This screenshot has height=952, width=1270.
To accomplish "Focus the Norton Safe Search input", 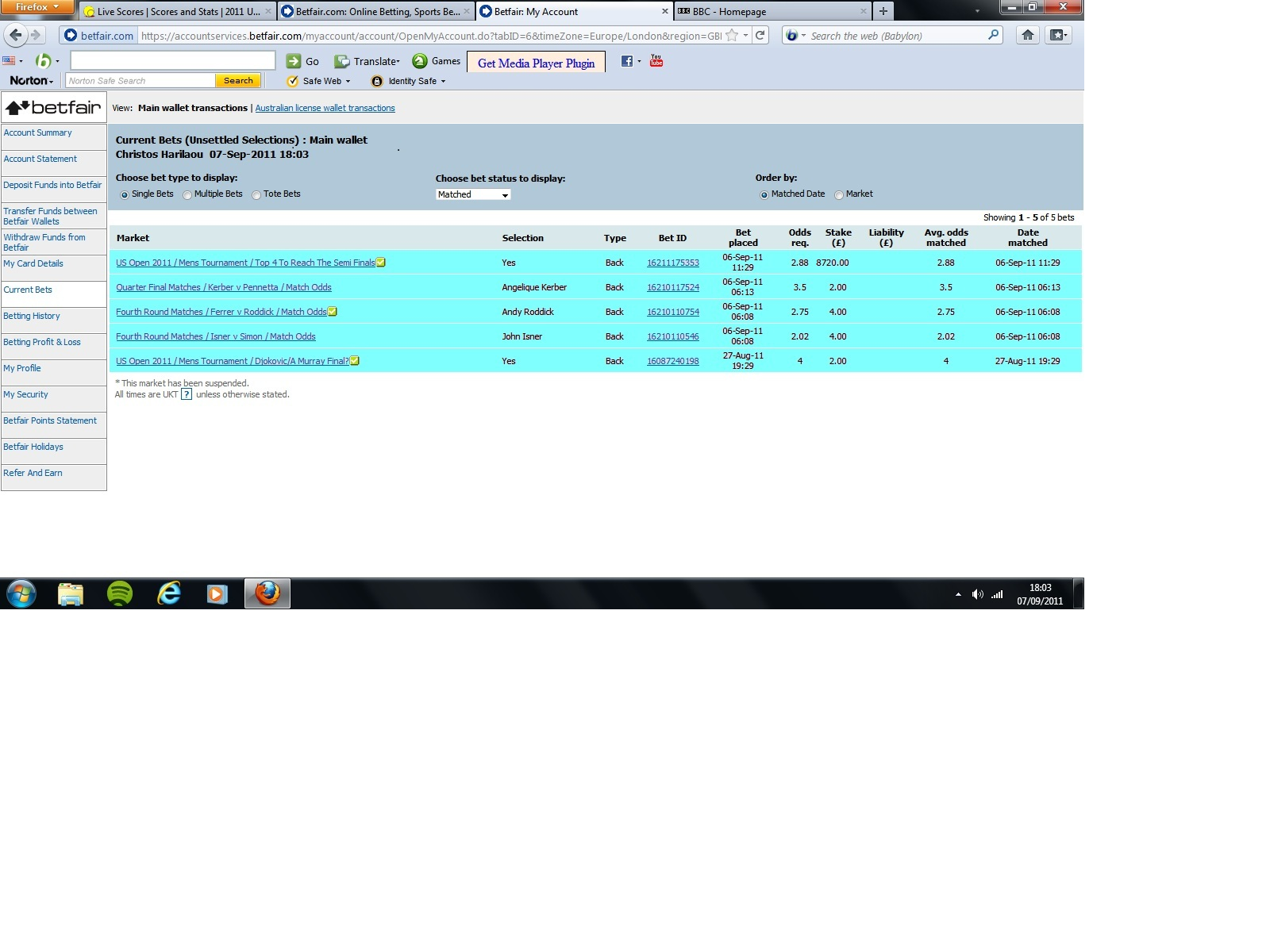I will (x=140, y=80).
